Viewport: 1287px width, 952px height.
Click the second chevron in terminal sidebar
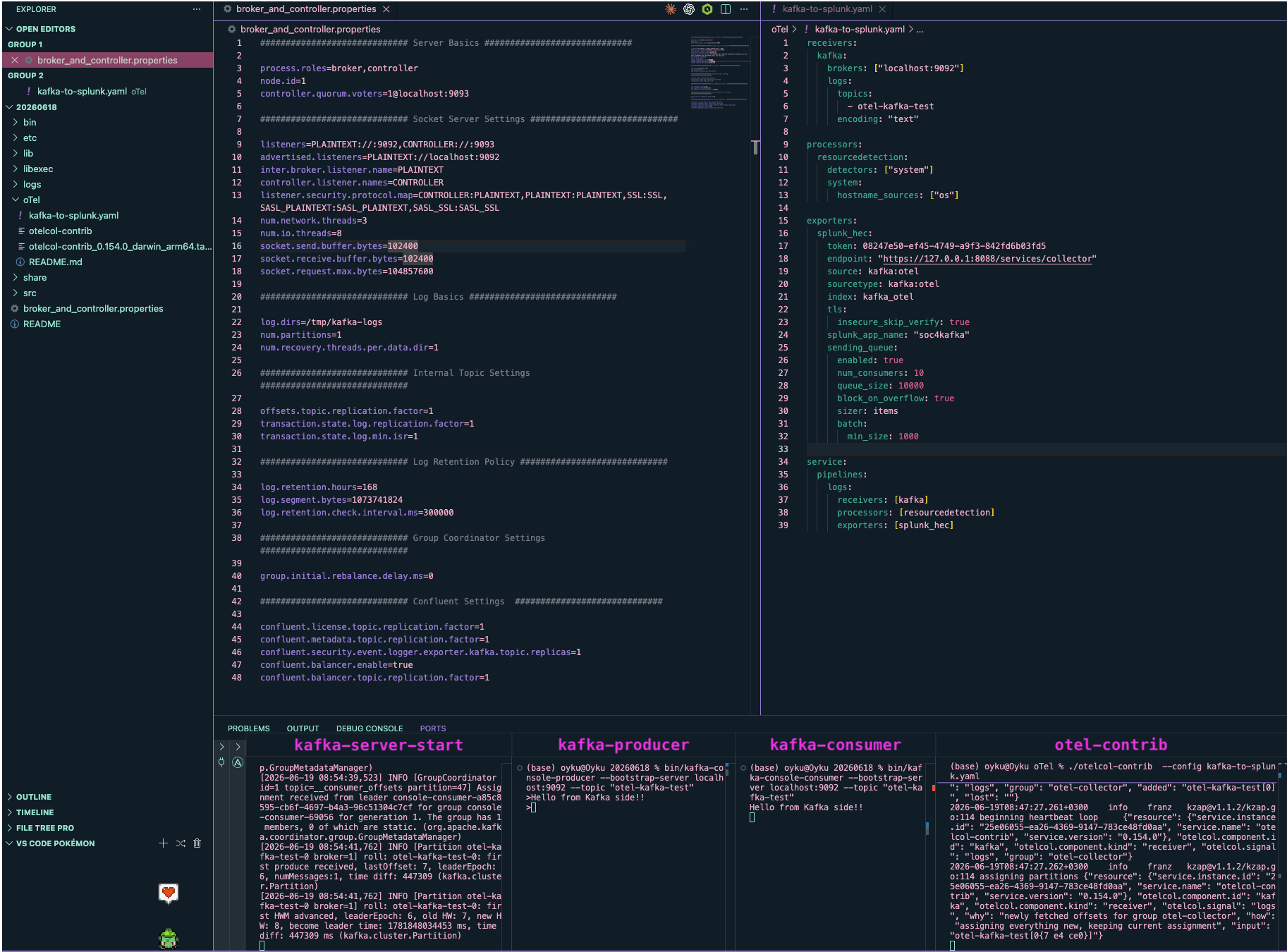[238, 746]
